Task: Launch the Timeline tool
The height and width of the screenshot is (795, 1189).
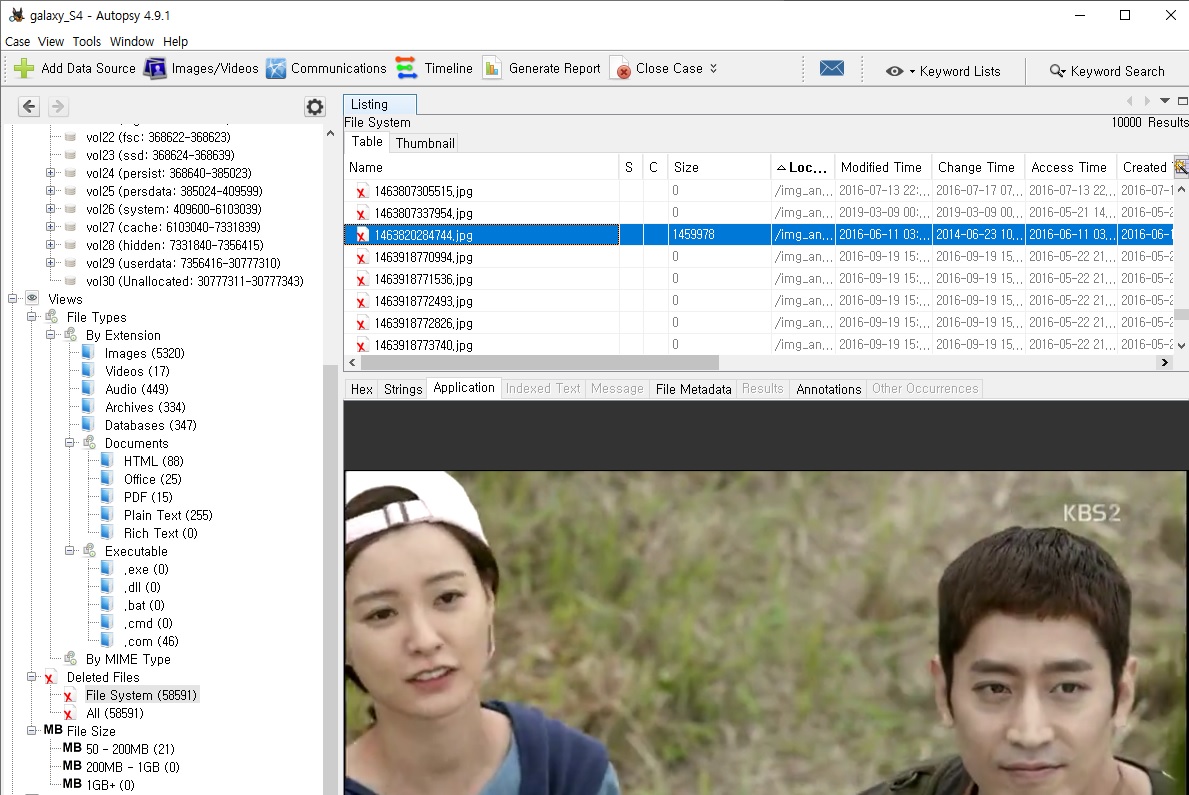Action: tap(434, 69)
